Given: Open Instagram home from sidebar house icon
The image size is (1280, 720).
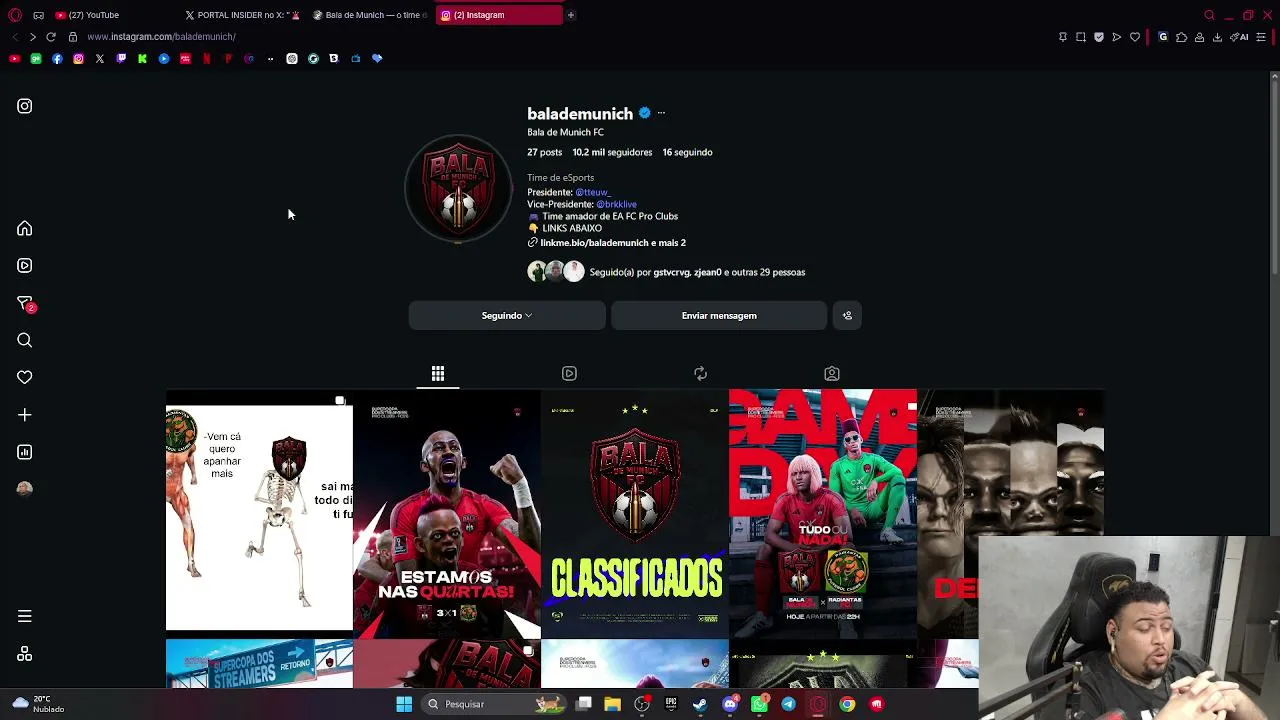Looking at the screenshot, I should point(24,229).
